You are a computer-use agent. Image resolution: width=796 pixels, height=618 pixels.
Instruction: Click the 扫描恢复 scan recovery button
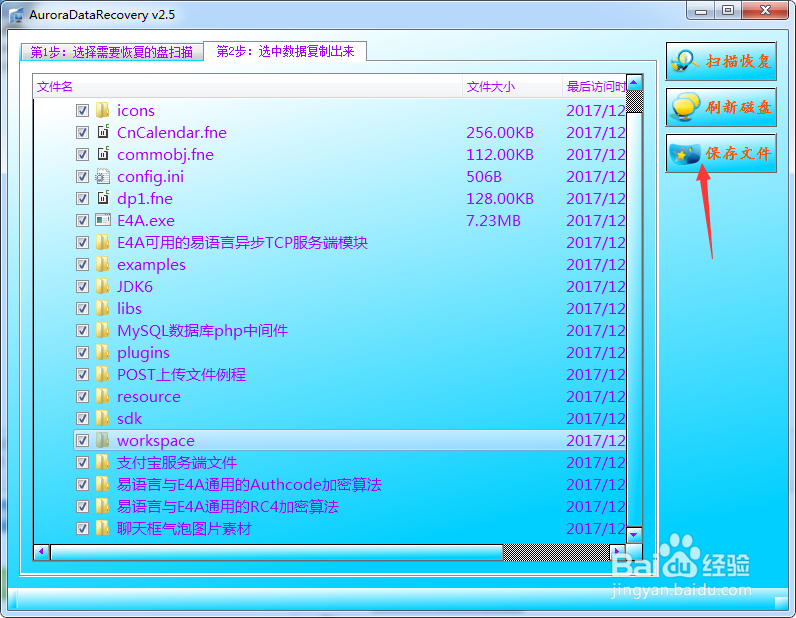721,61
